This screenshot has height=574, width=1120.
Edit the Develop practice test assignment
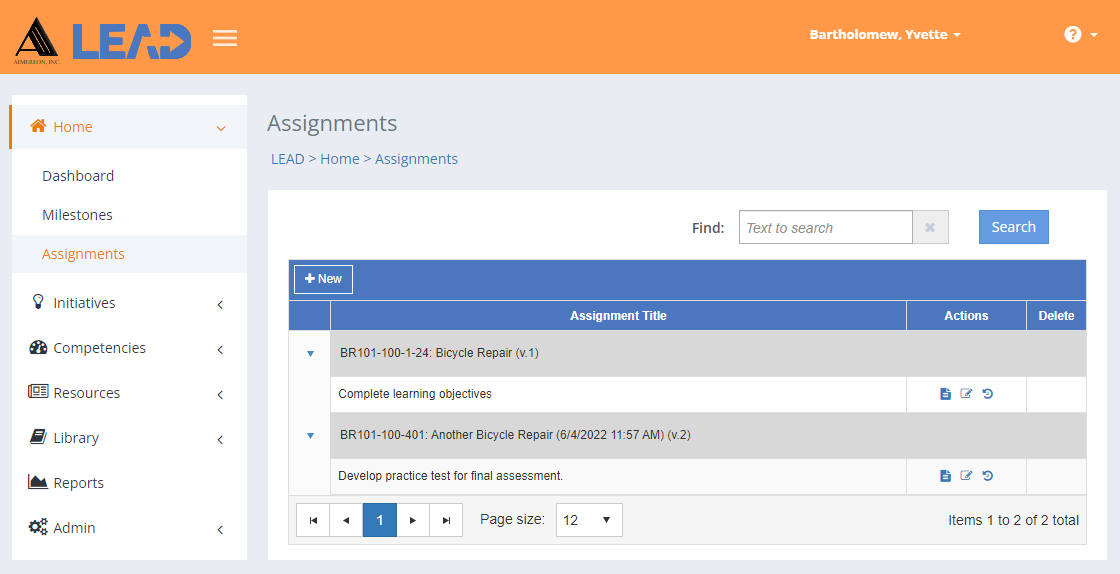(x=966, y=475)
